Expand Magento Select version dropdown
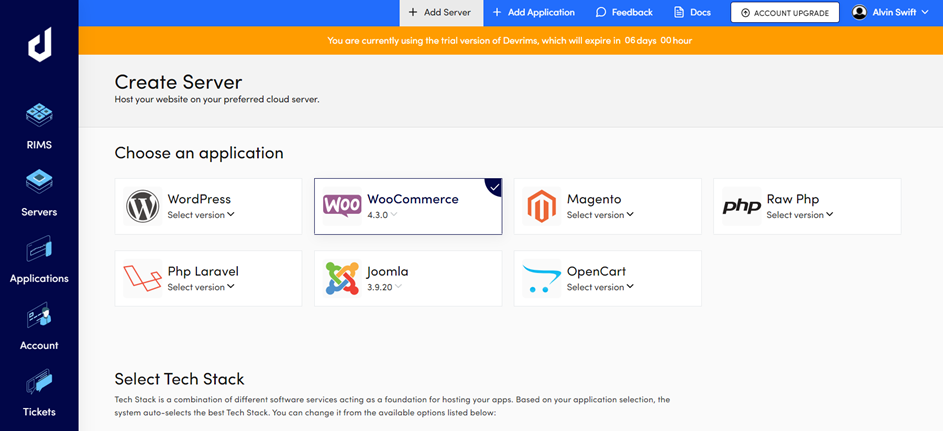Screen dimensions: 943x431 [600, 215]
